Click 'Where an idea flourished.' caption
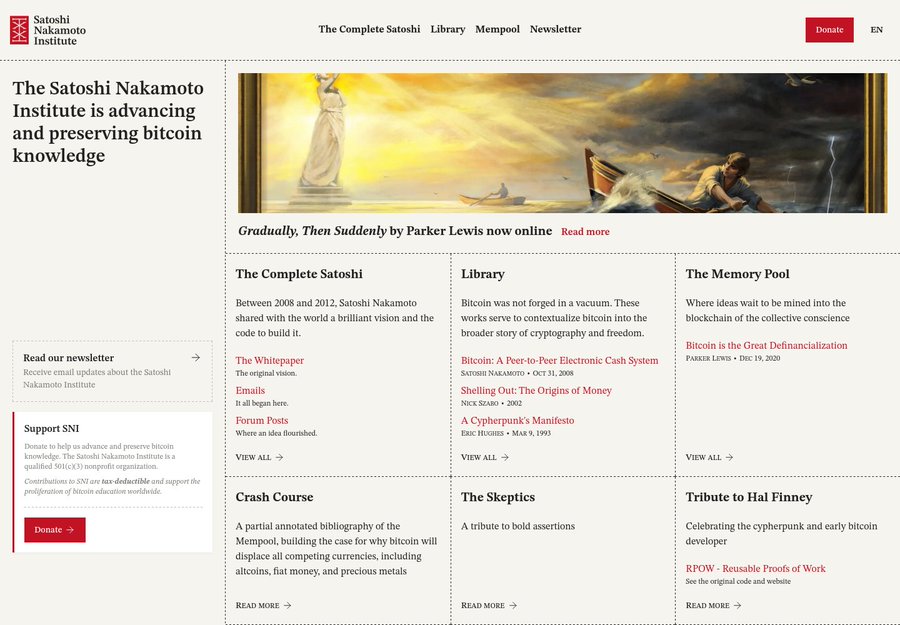 276,433
